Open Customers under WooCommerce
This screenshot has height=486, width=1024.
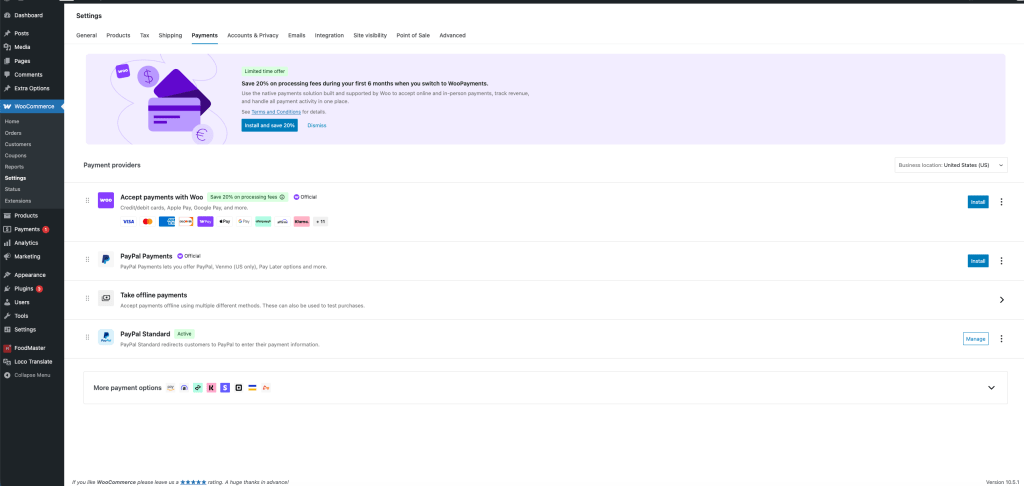tap(18, 144)
